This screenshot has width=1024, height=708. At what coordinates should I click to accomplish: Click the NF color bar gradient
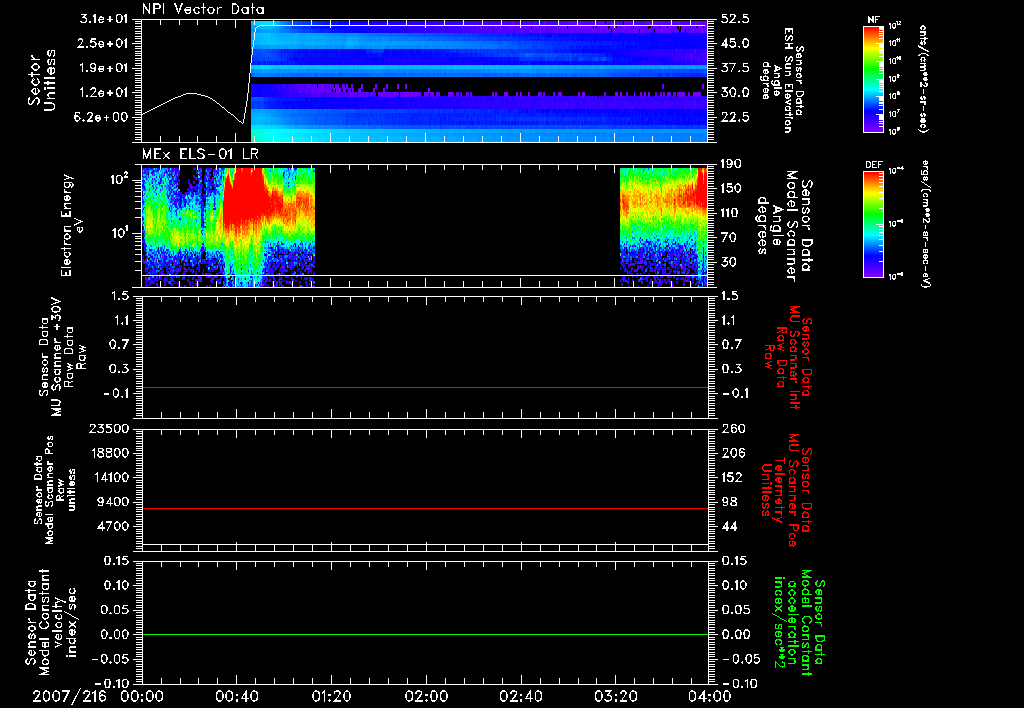874,79
